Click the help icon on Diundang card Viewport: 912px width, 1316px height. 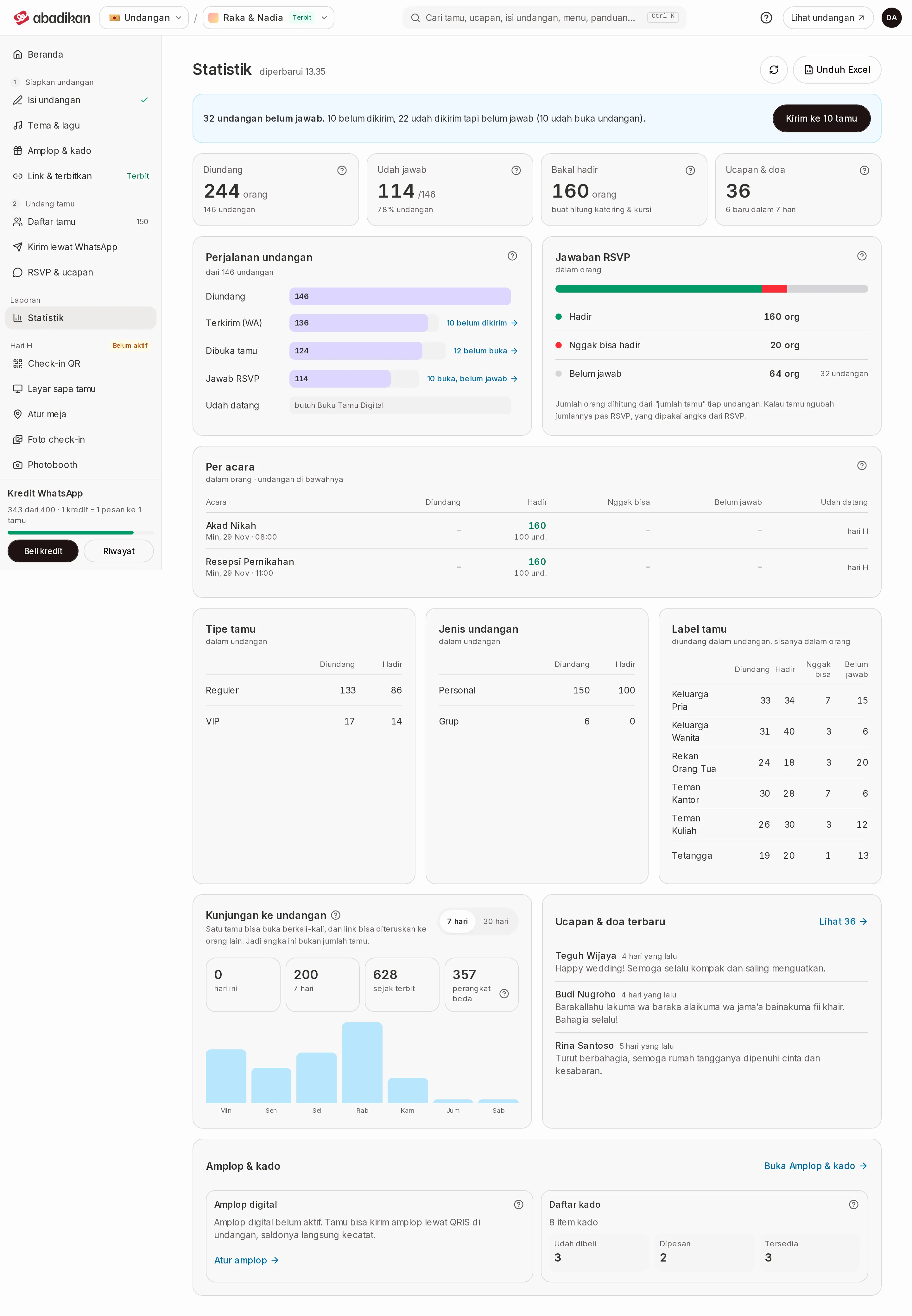pos(342,170)
